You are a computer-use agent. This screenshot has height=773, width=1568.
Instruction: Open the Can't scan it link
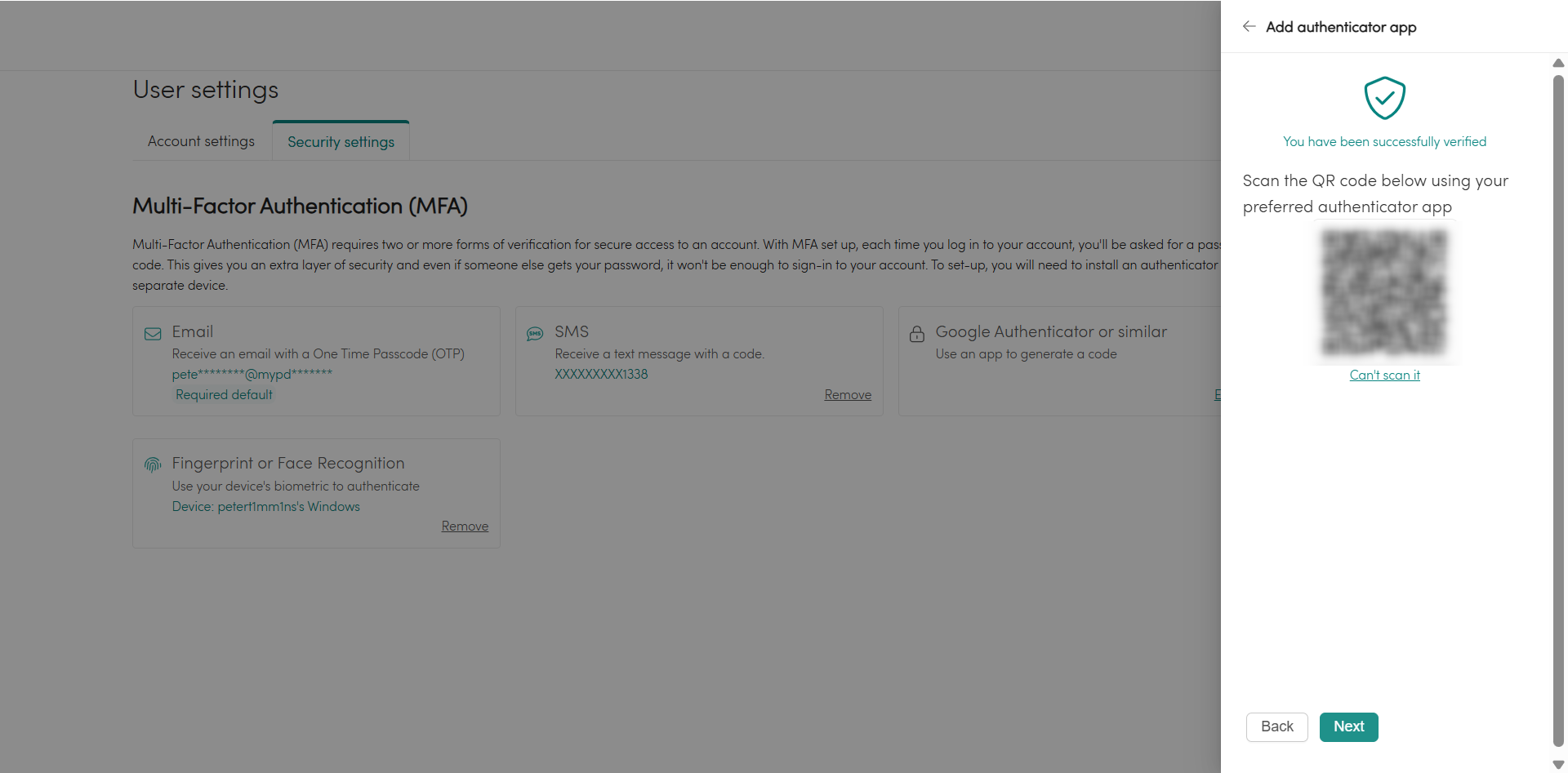coord(1385,375)
